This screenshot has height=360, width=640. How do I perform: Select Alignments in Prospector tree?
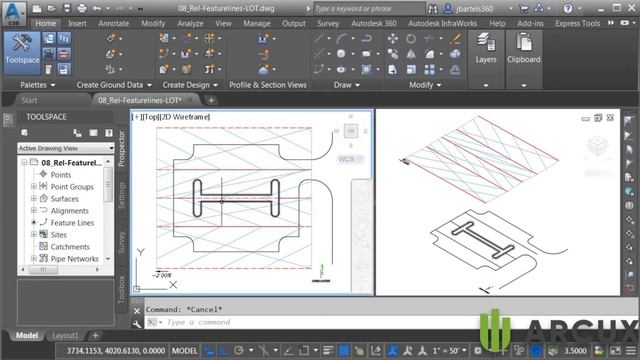[x=69, y=211]
